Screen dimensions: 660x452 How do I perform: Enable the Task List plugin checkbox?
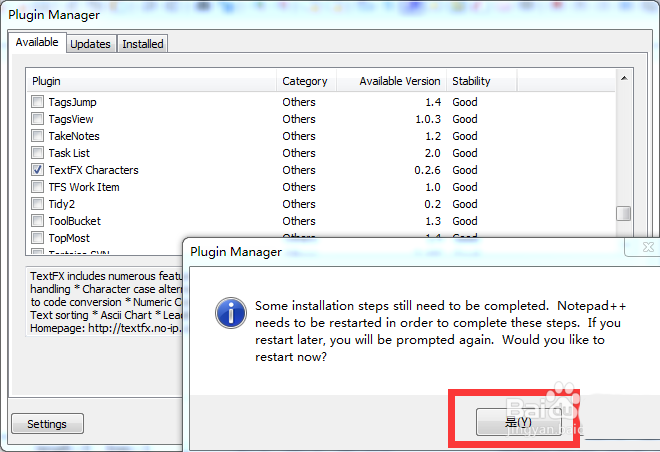pyautogui.click(x=37, y=152)
